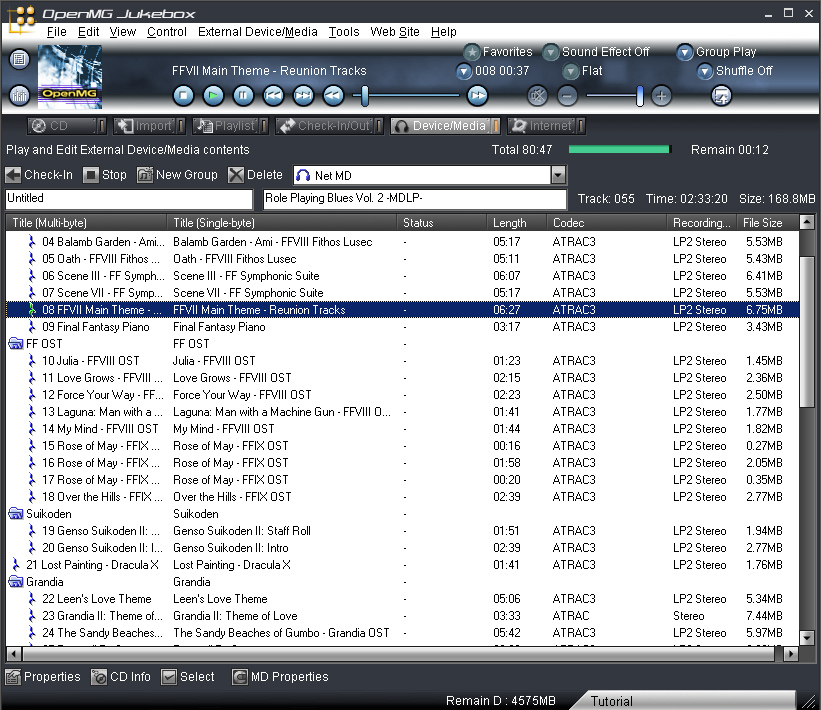Screen dimensions: 821x710
Task: Open the equalizer spectrum icon
Action: (x=19, y=95)
